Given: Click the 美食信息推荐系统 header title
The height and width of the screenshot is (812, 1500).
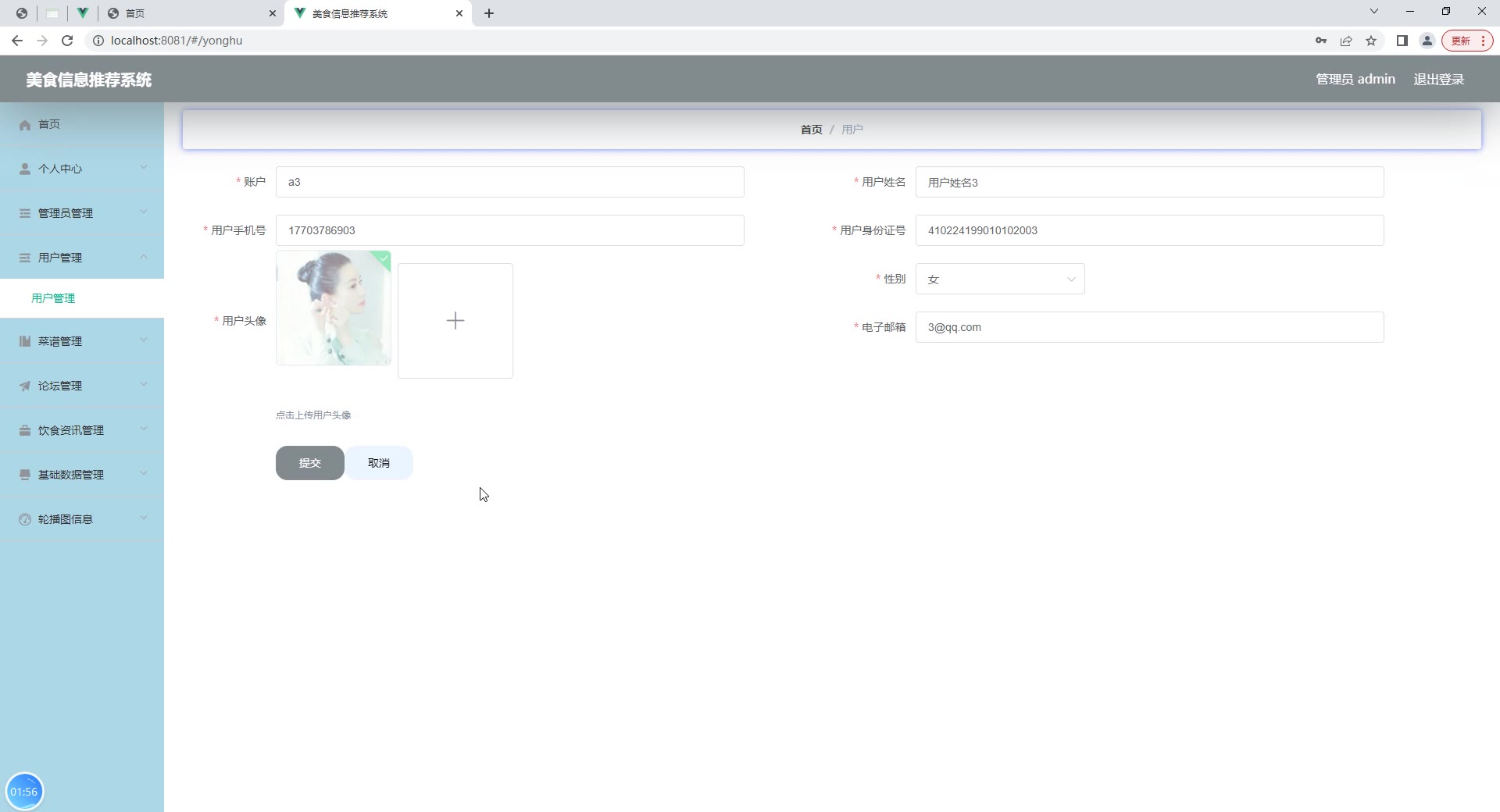Looking at the screenshot, I should point(89,80).
